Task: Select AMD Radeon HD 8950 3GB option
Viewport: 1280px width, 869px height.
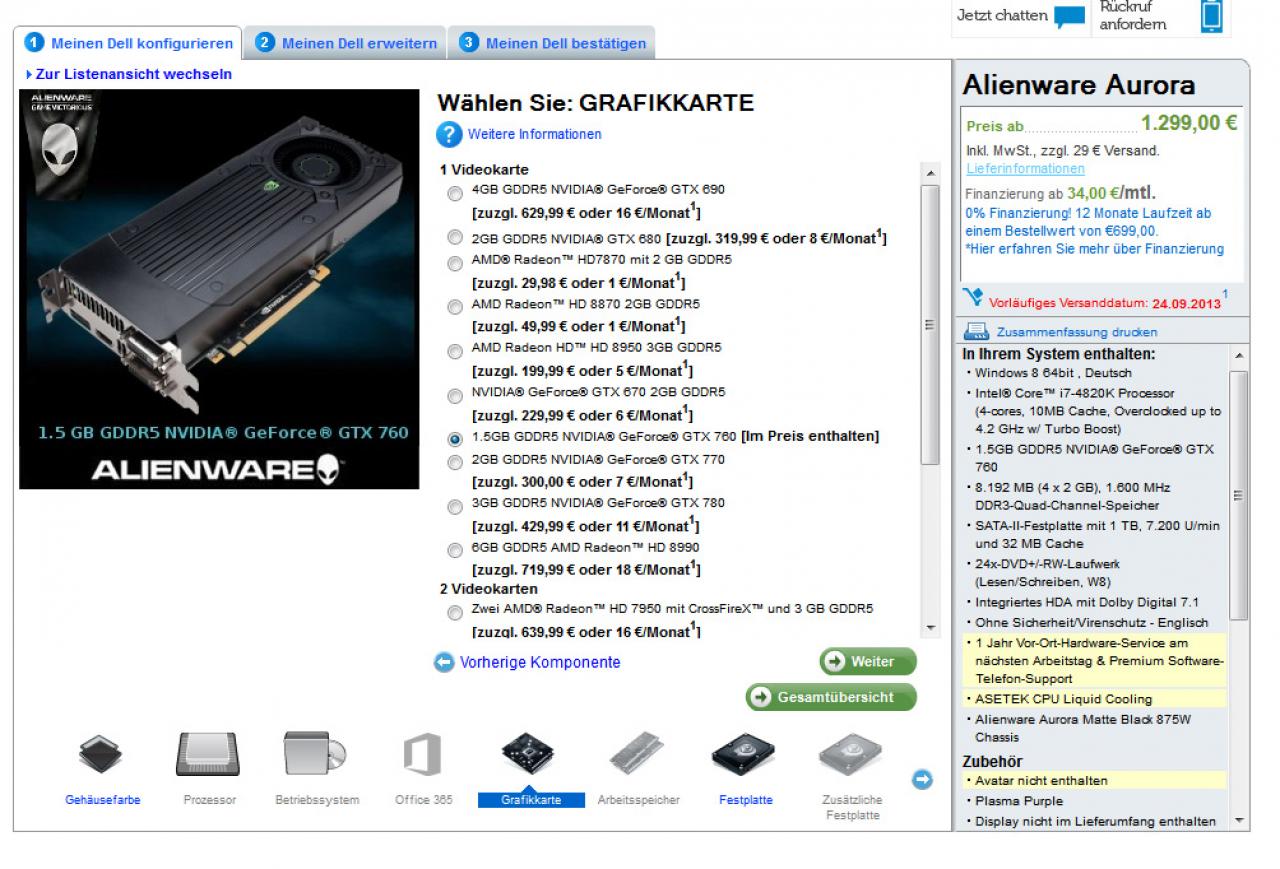Action: (455, 351)
